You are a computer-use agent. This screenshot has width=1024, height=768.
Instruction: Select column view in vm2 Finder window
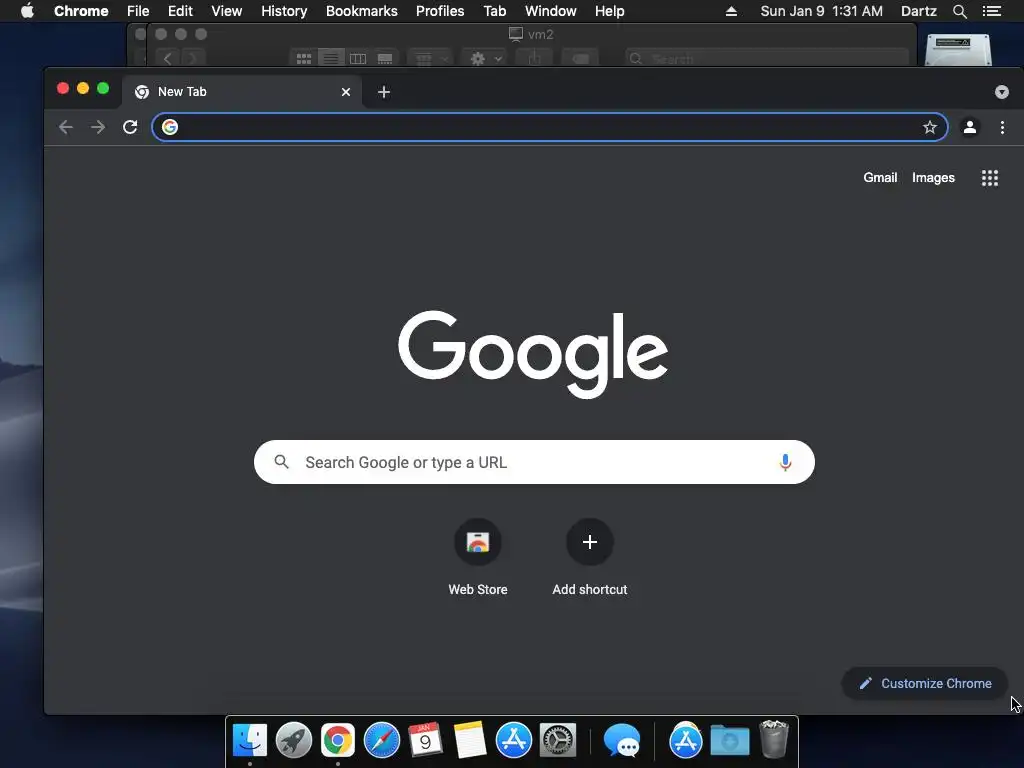(x=358, y=59)
